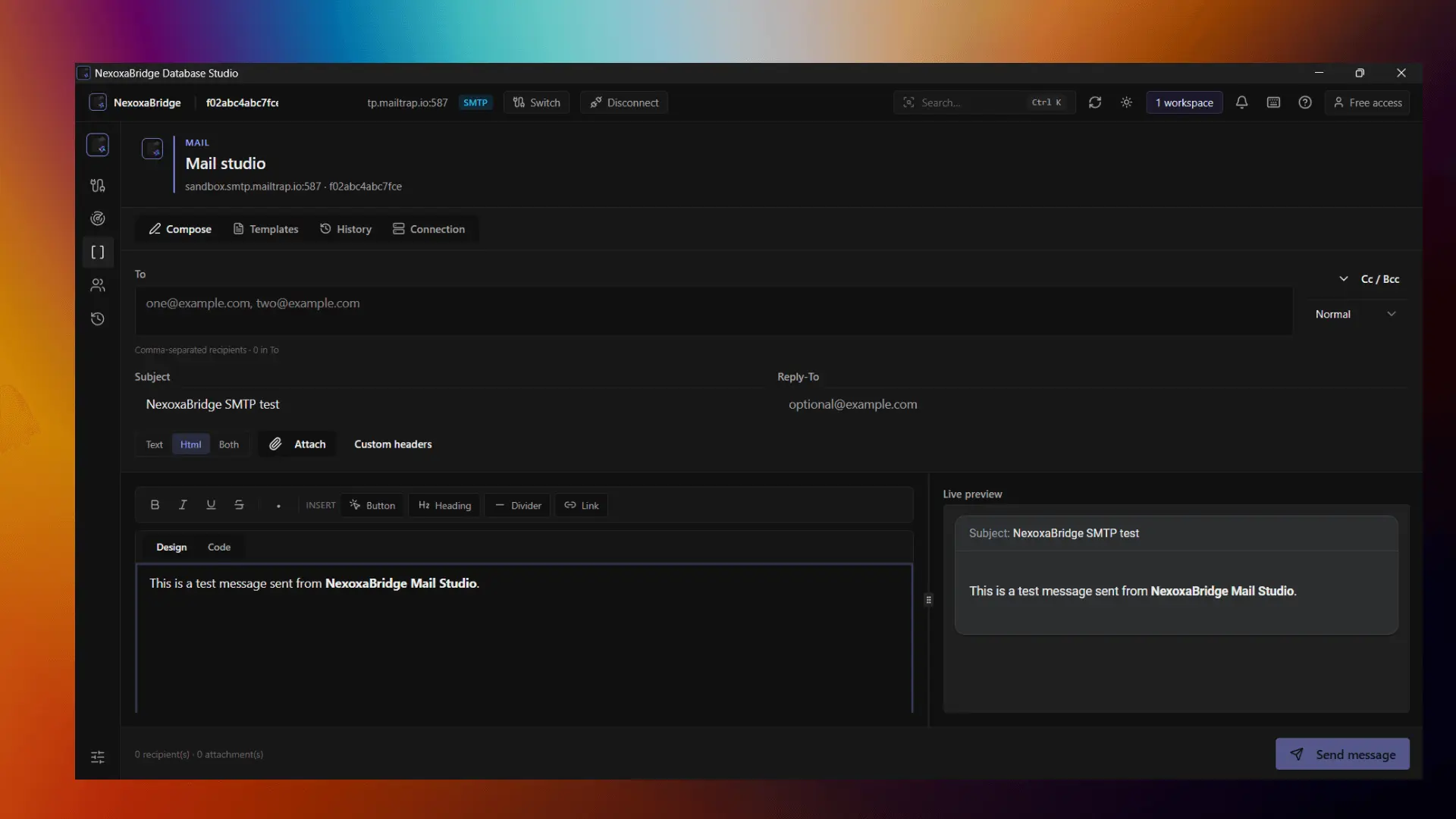Viewport: 1456px width, 819px height.
Task: Click the SMTP badge
Action: [475, 102]
